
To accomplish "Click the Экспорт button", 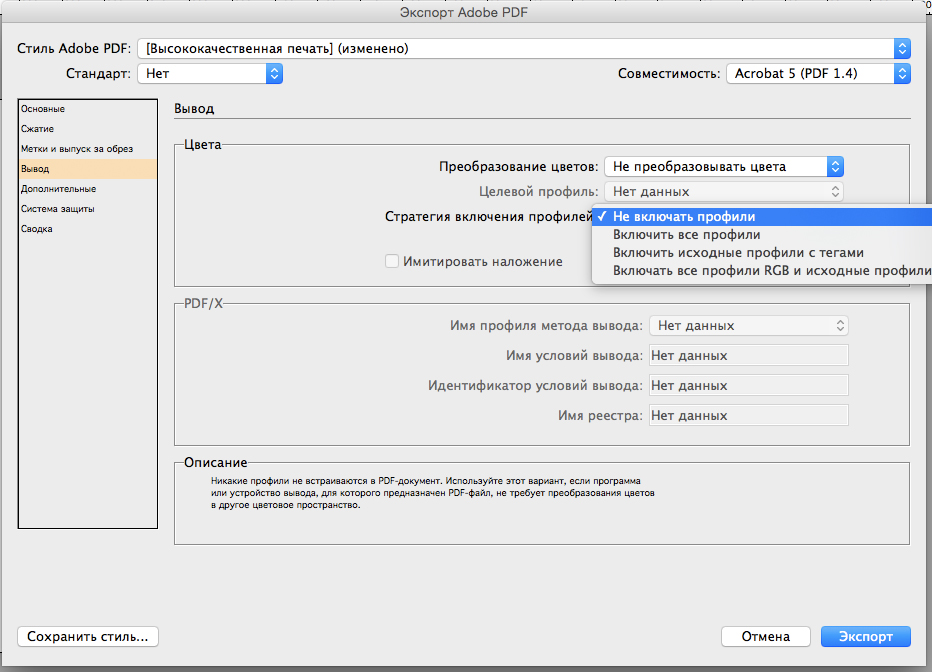I will 865,636.
